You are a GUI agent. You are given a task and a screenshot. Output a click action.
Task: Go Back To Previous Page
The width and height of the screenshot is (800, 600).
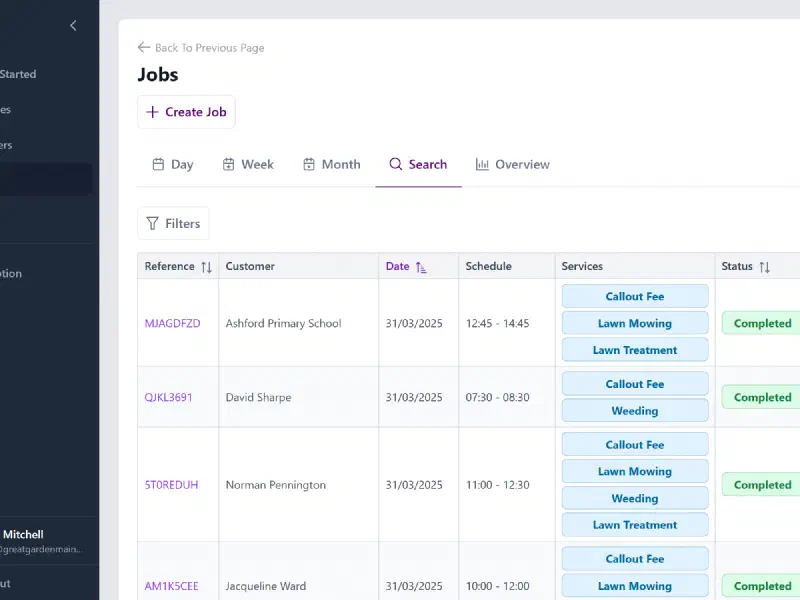tap(201, 47)
